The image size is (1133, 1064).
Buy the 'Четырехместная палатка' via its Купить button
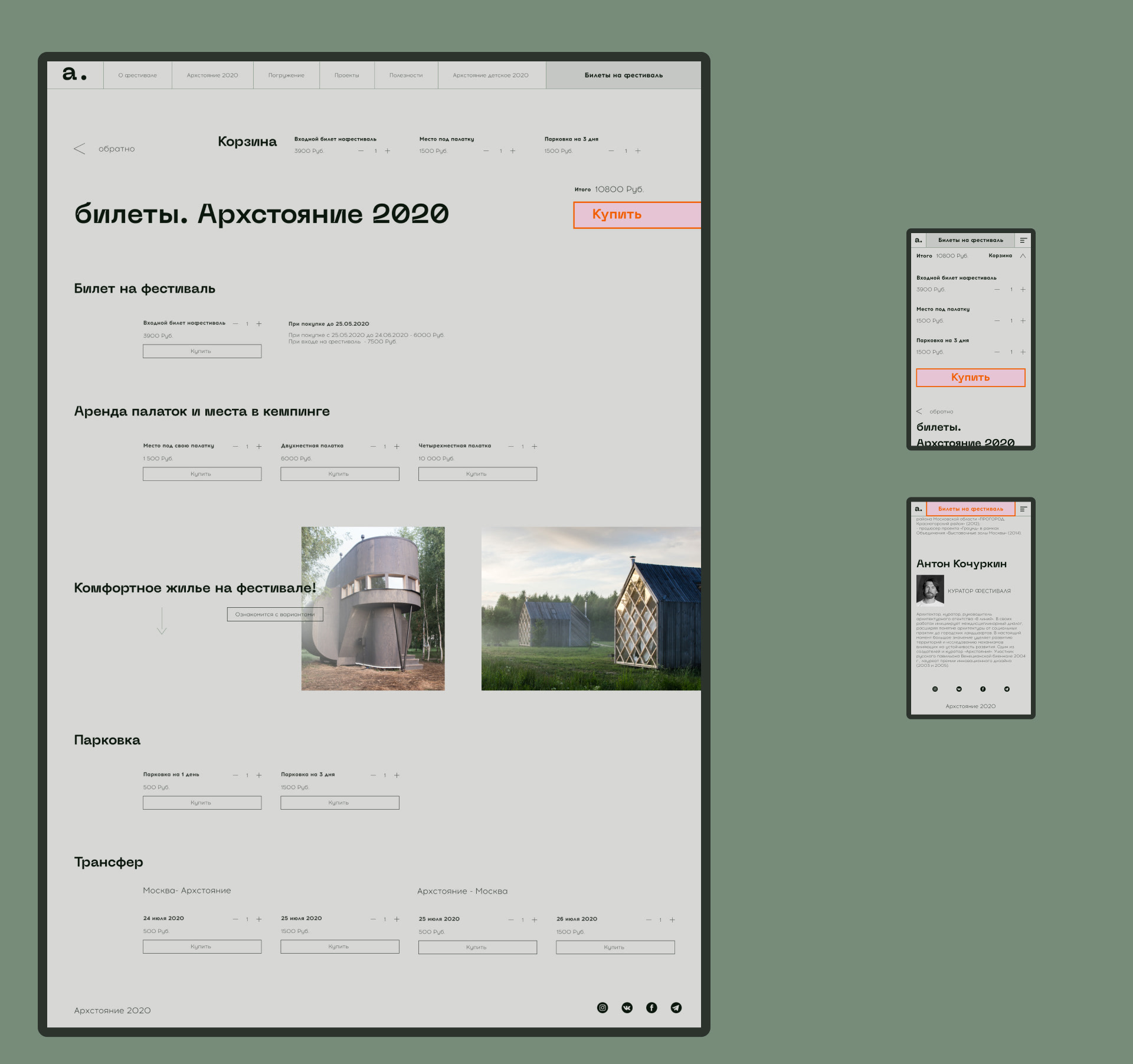pyautogui.click(x=477, y=474)
